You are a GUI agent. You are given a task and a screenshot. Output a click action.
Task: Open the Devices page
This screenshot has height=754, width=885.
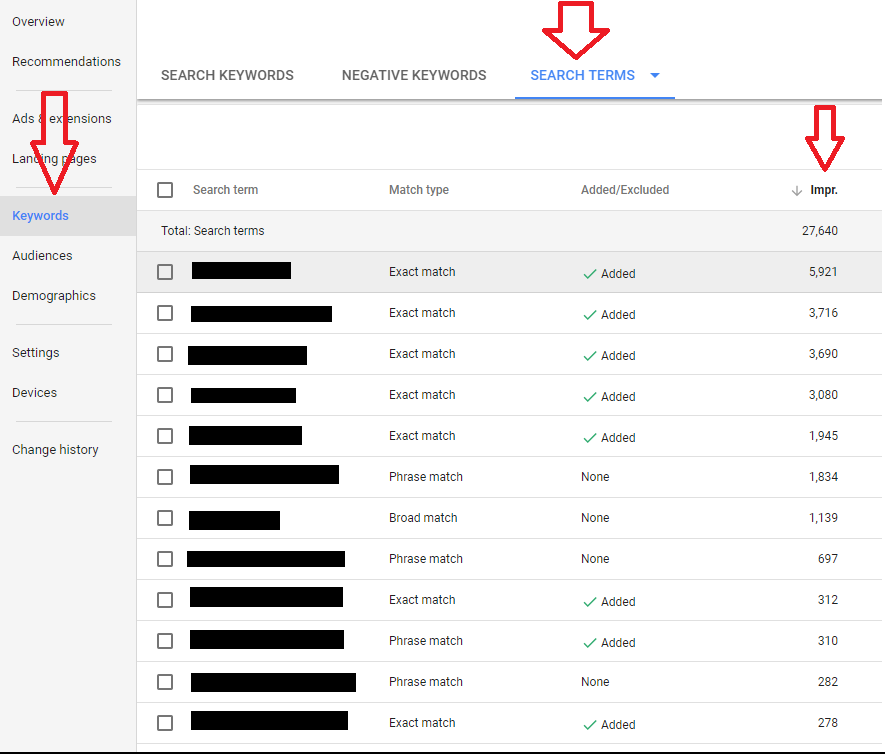pos(34,392)
